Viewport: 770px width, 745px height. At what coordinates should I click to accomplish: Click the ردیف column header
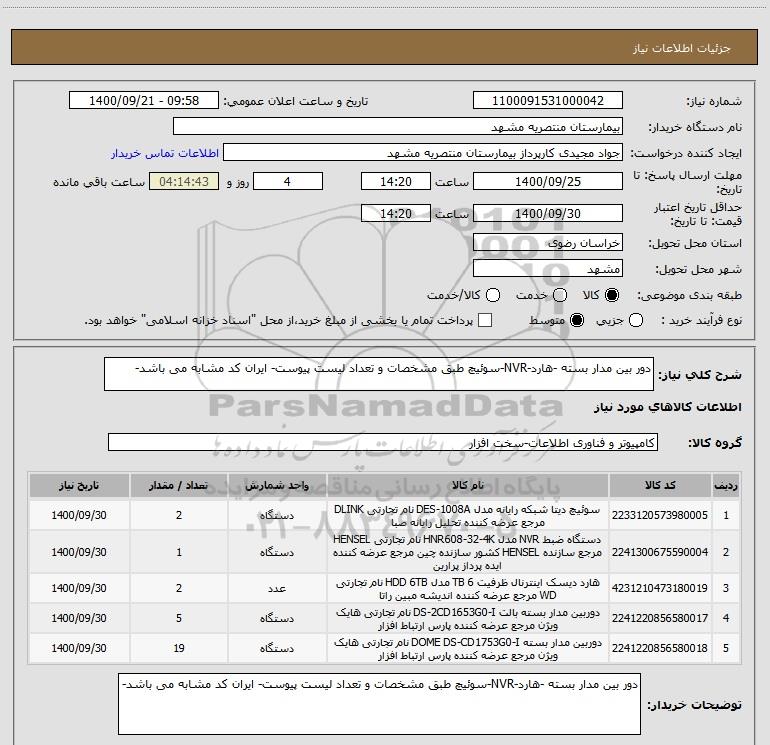726,485
